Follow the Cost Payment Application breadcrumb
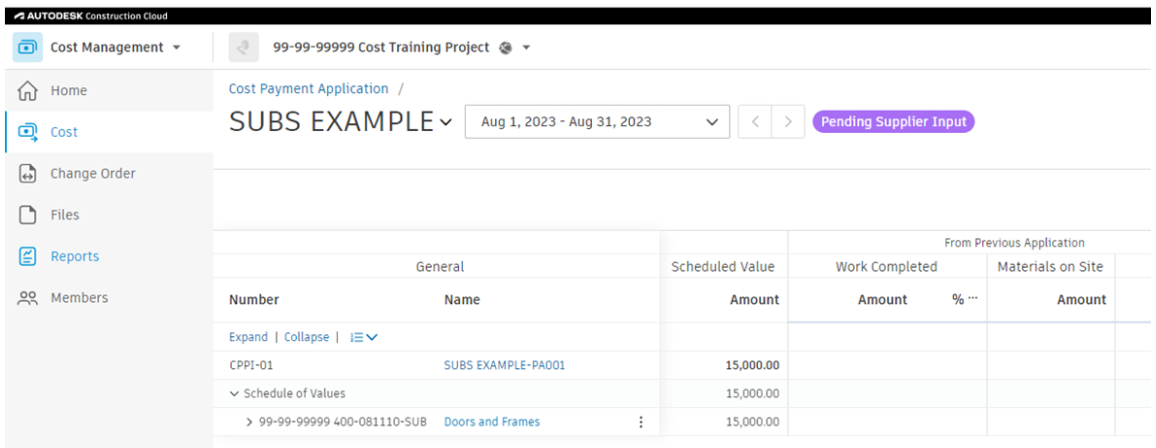Screen dimensions: 1156x448 [x=308, y=88]
